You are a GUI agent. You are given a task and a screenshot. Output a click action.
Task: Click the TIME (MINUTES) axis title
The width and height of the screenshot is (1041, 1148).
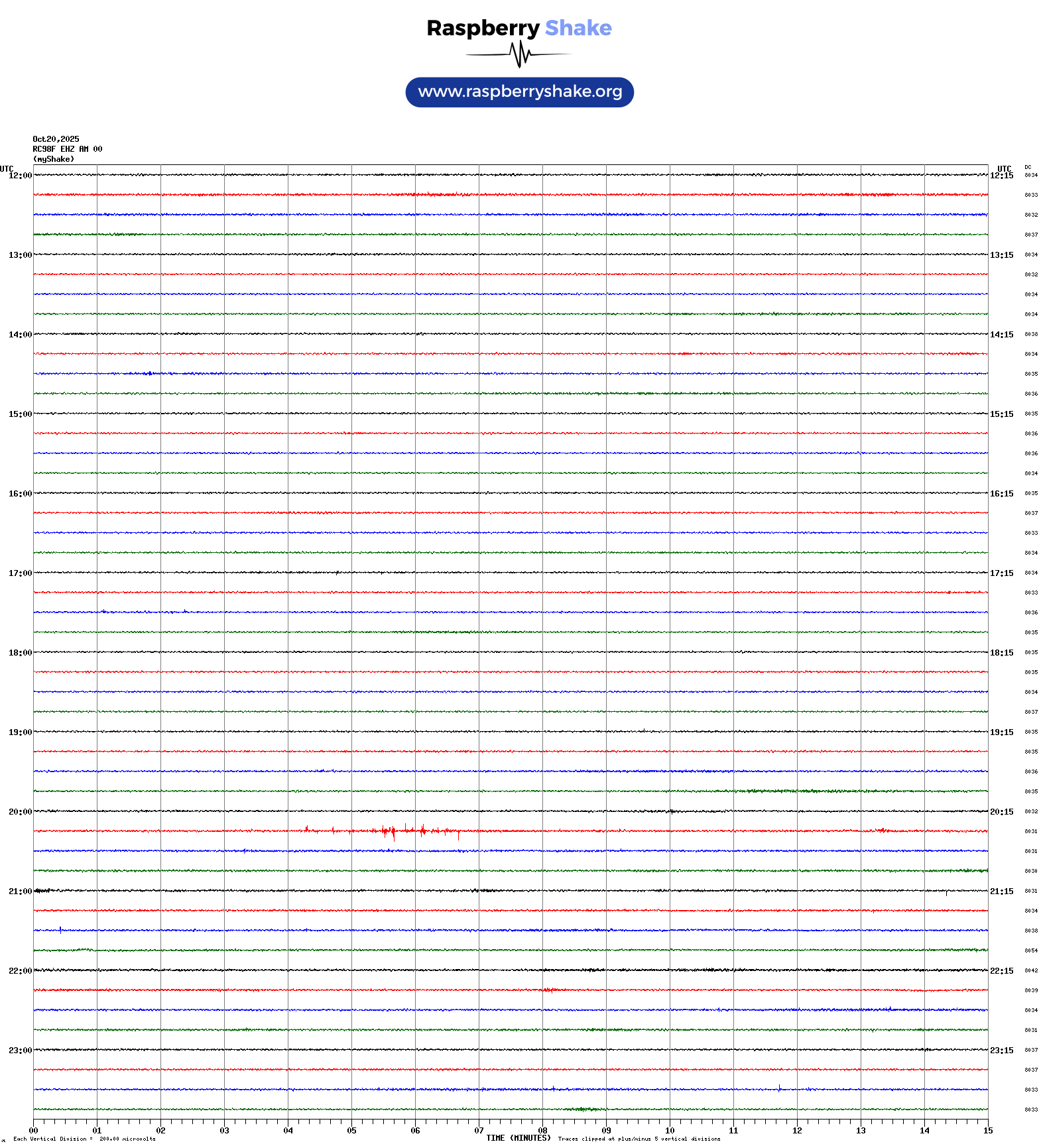coord(518,1138)
